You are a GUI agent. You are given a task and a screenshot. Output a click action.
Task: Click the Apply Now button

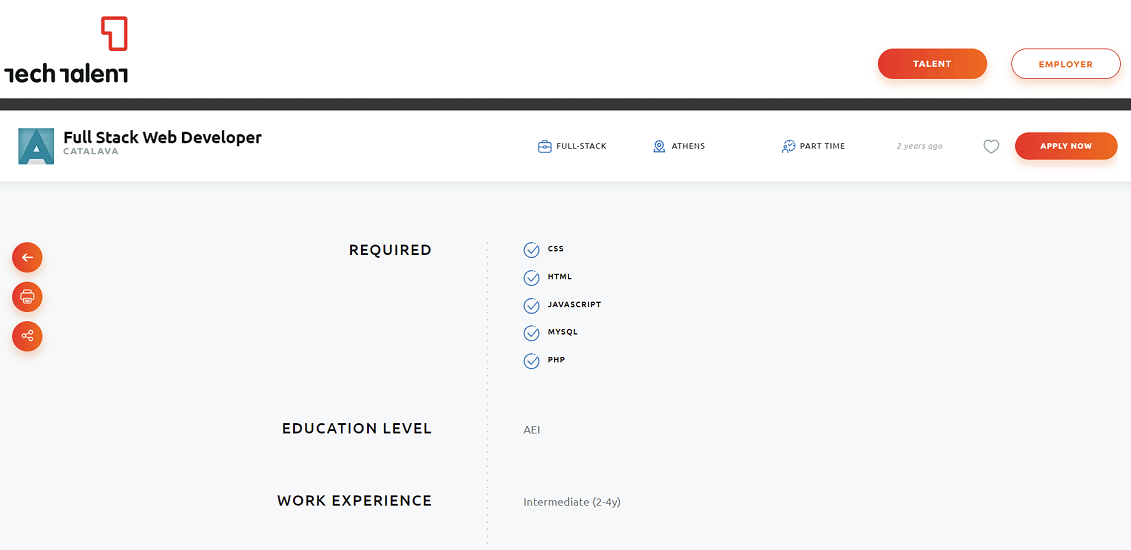pos(1066,146)
